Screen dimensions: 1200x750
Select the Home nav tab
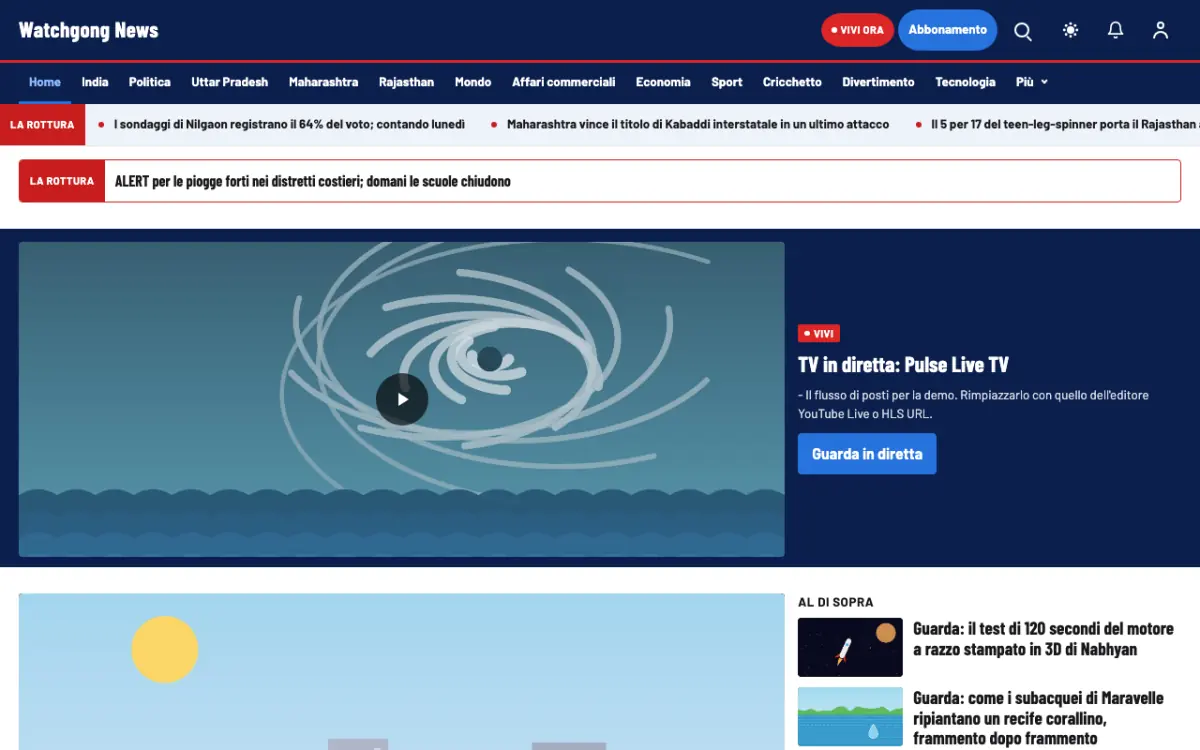(45, 82)
